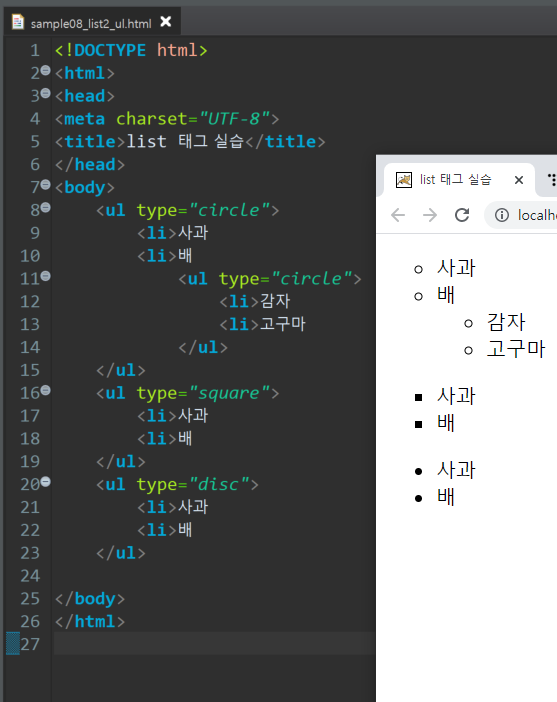Image resolution: width=557 pixels, height=702 pixels.
Task: Click the closing ul on line 23
Action: point(121,553)
